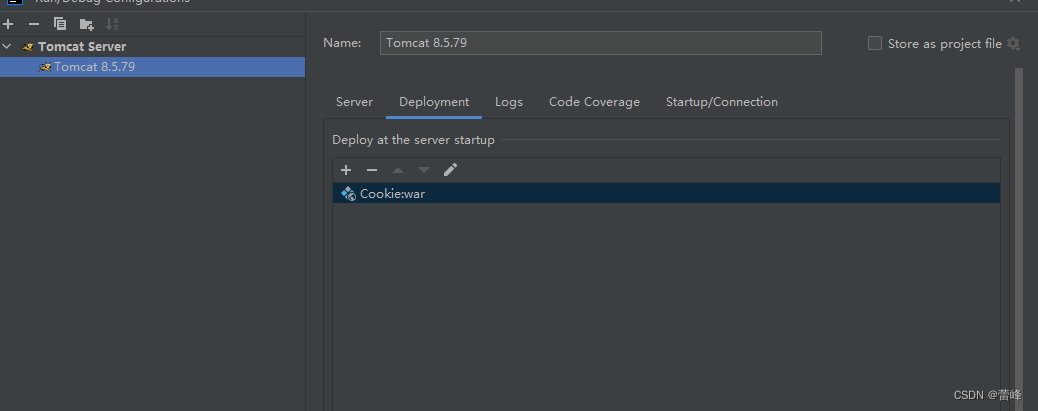Screen dimensions: 1038x411
Task: Select Tomcat Server group in tree
Action: 81,47
